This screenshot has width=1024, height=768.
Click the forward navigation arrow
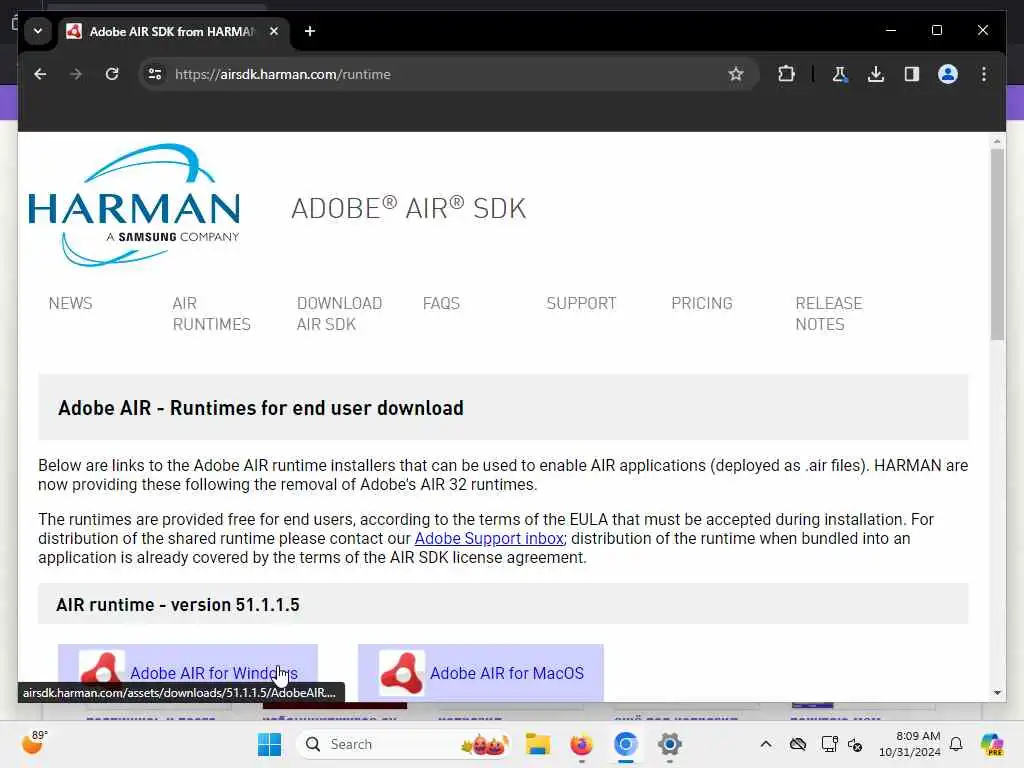(76, 74)
